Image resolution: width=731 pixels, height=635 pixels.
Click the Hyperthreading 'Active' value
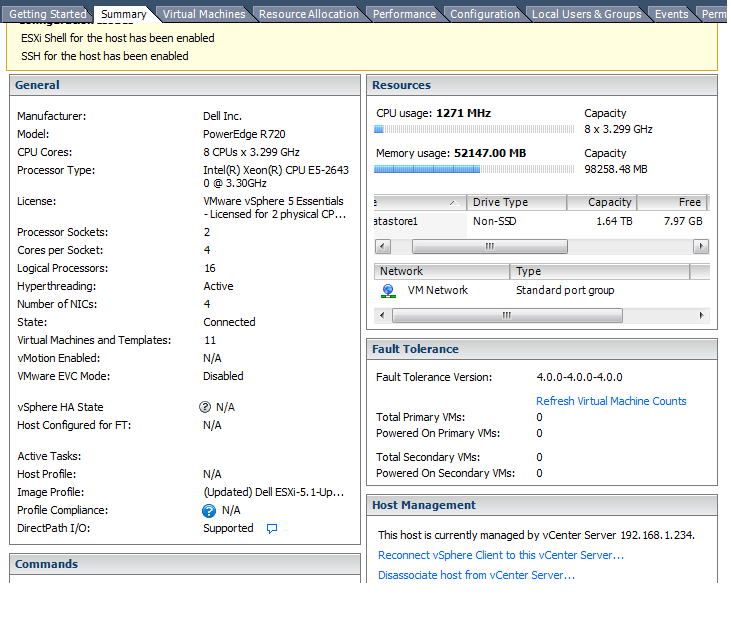tap(218, 286)
